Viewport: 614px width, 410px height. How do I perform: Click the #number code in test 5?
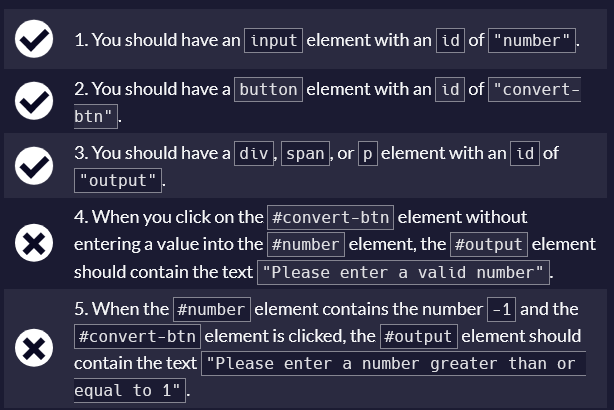211,308
